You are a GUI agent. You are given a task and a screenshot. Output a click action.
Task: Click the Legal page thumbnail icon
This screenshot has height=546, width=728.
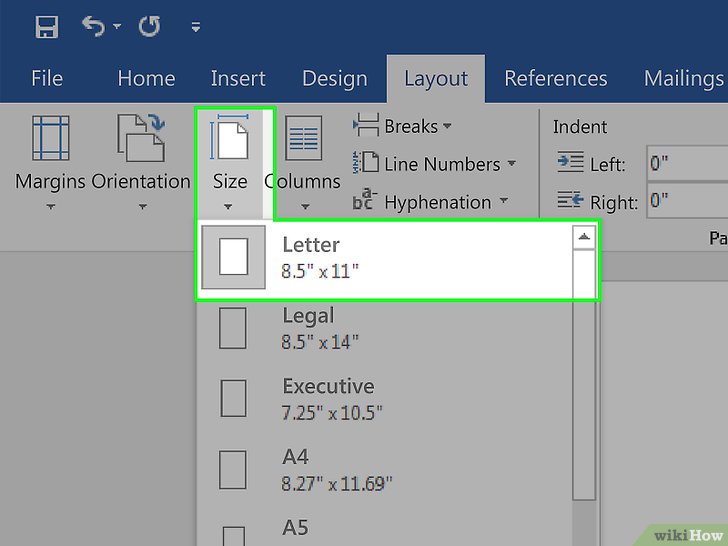[x=233, y=328]
